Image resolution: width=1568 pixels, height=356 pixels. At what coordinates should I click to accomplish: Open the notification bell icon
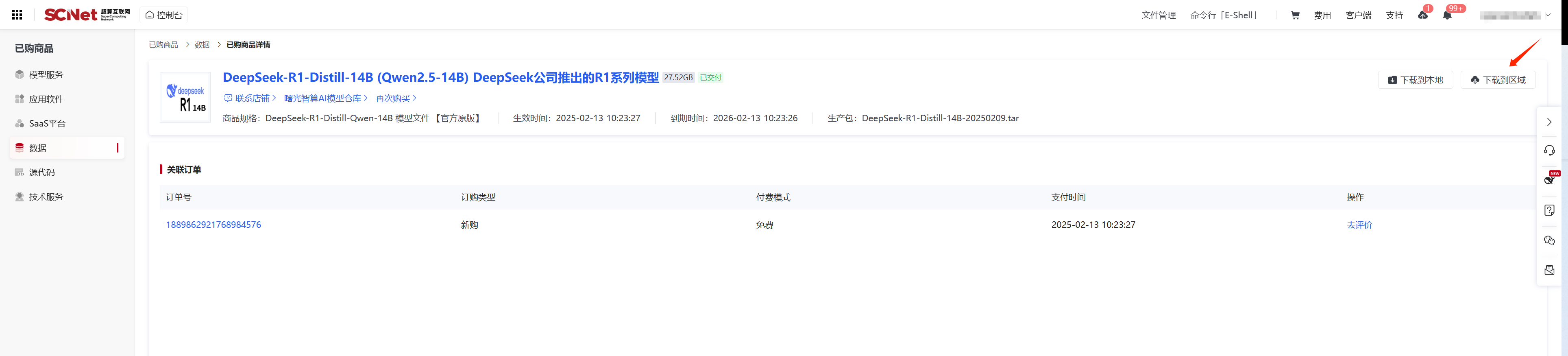click(x=1447, y=15)
